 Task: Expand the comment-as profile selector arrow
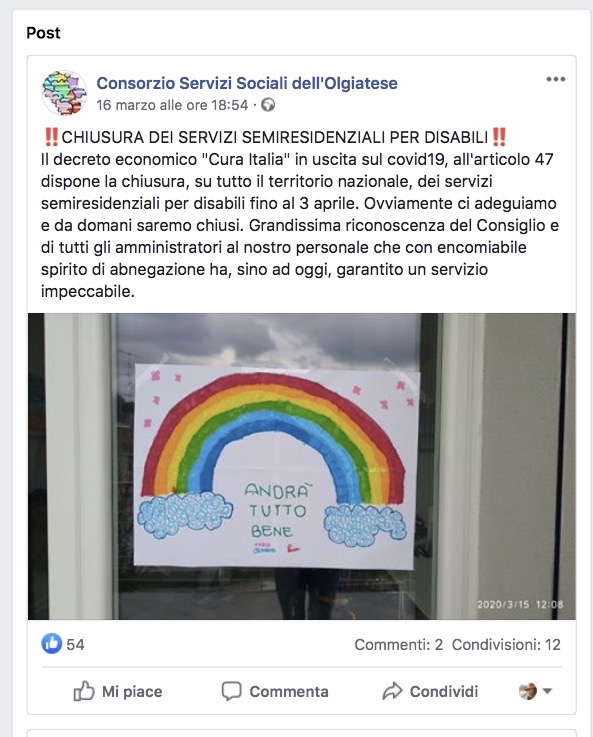pyautogui.click(x=547, y=691)
